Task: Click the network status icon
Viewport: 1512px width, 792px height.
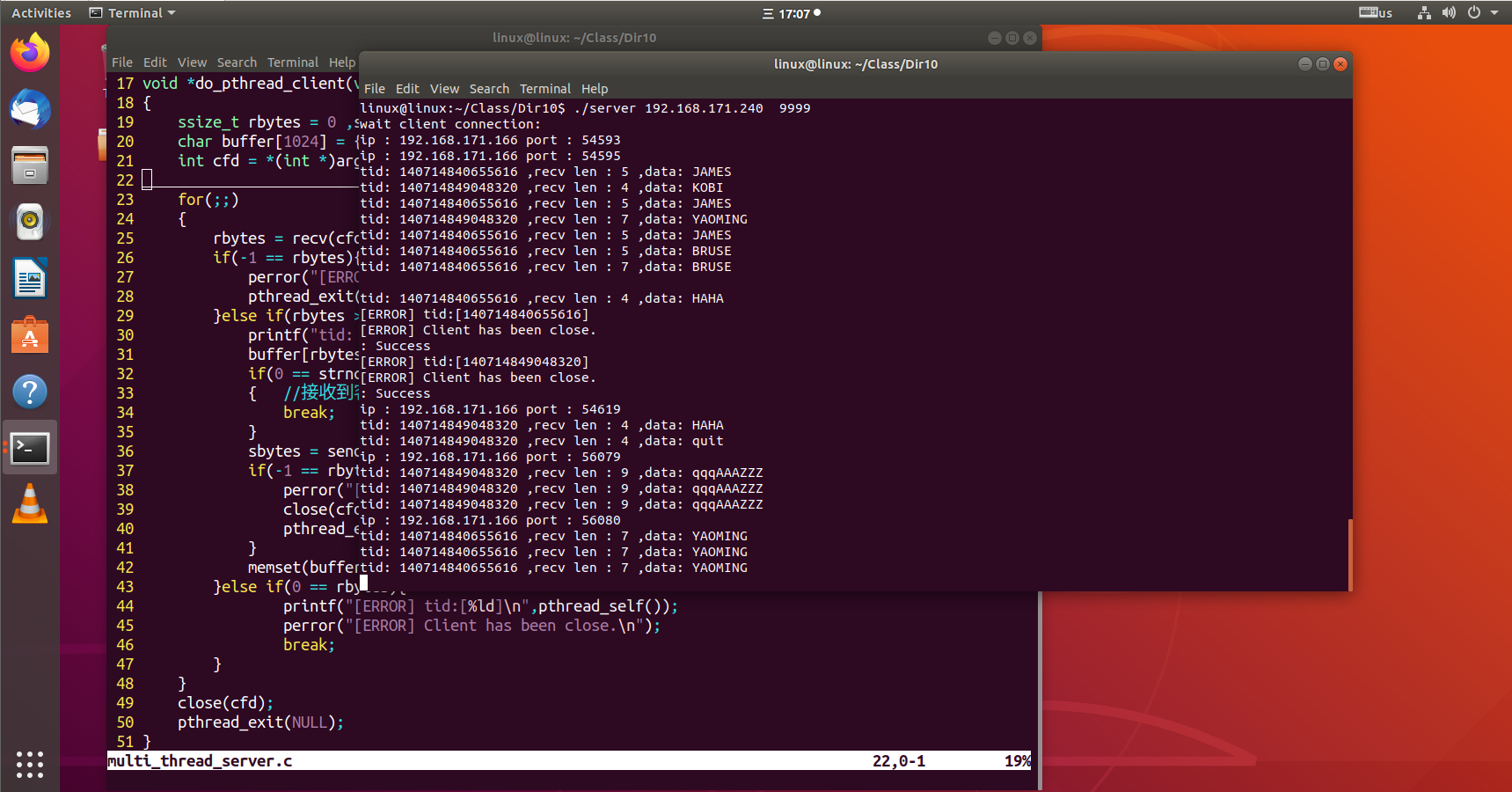Action: (1424, 13)
